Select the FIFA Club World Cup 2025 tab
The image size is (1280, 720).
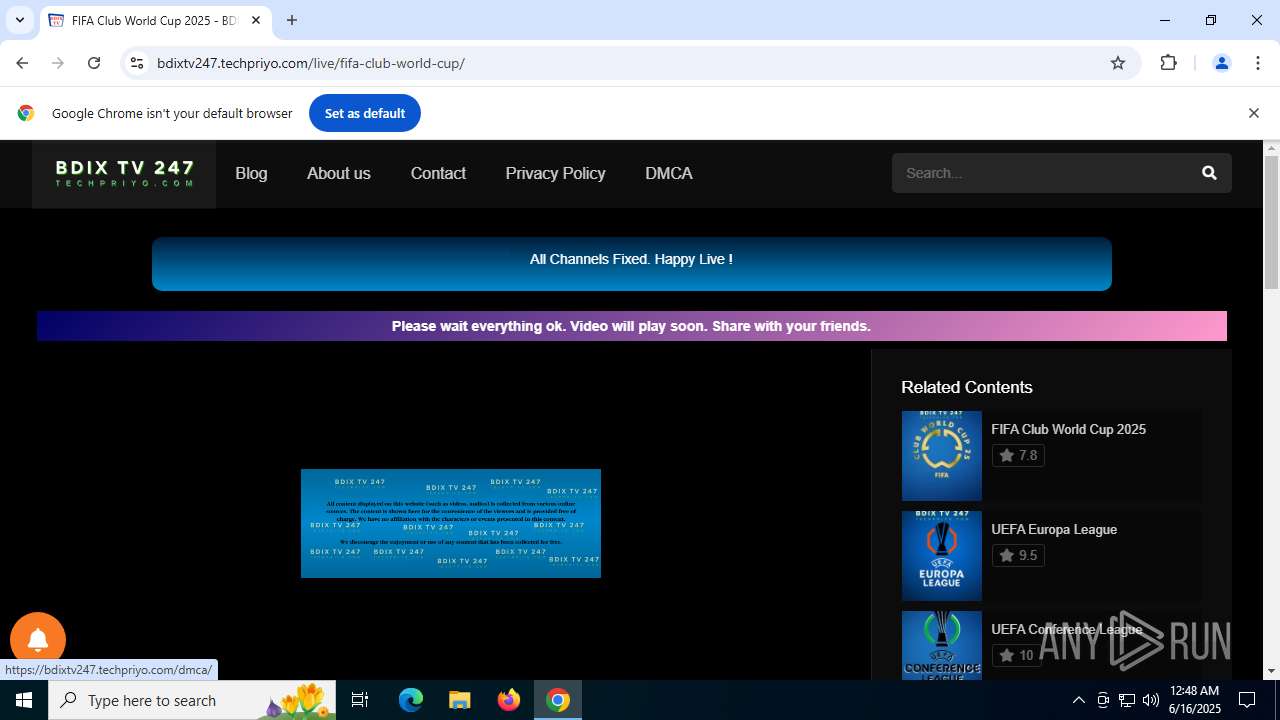click(155, 20)
